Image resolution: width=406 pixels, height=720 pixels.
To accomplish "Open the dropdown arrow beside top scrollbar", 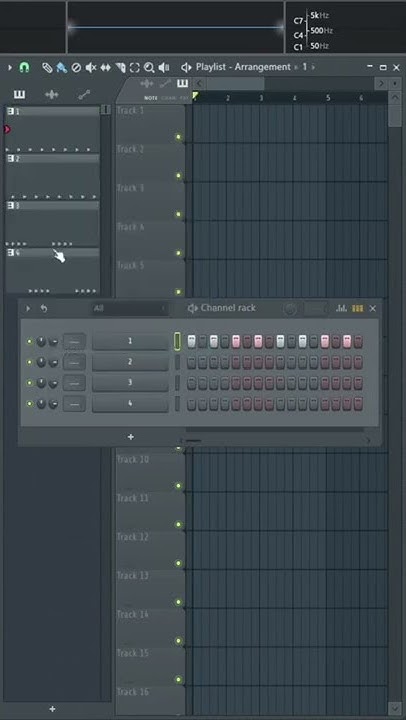I will tap(394, 84).
